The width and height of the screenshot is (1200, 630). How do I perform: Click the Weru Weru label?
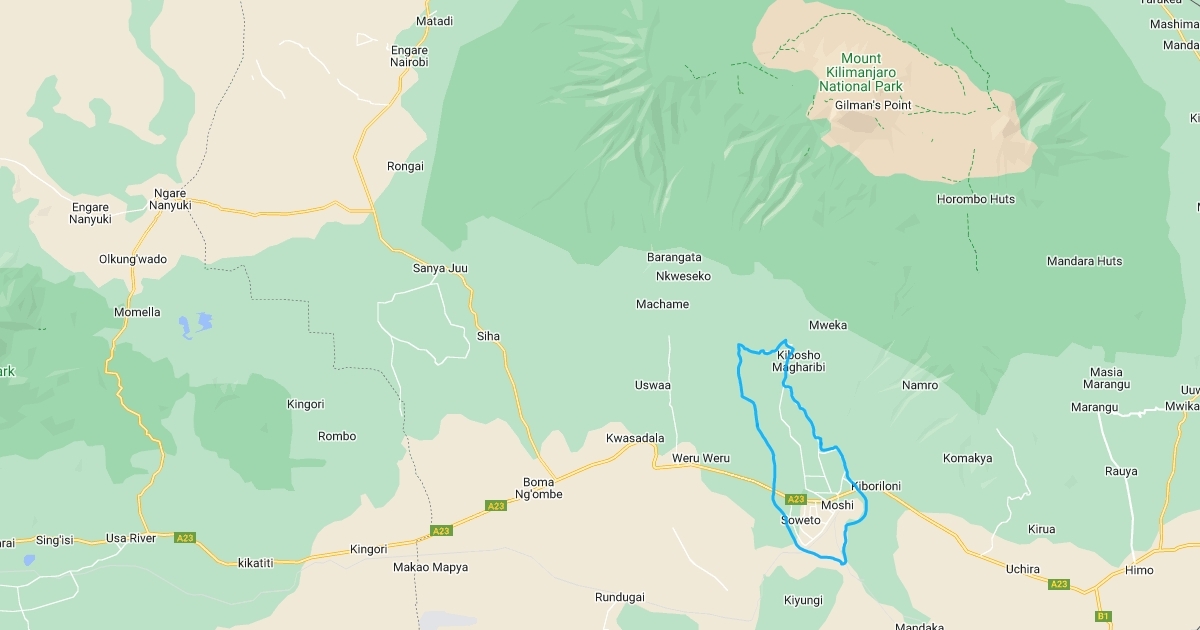coord(701,458)
